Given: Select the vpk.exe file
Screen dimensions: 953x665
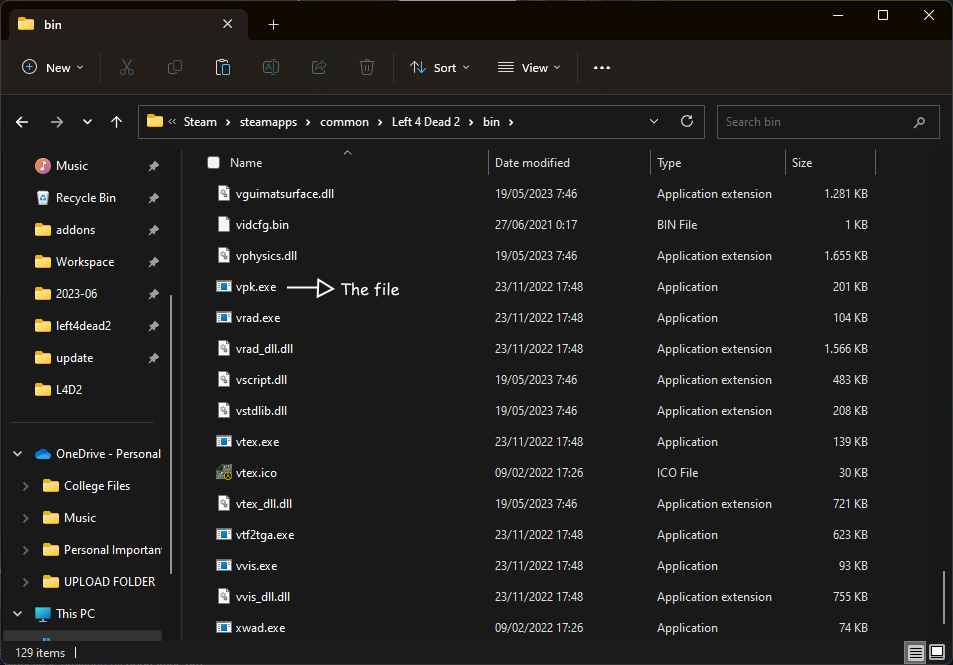Looking at the screenshot, I should (256, 287).
